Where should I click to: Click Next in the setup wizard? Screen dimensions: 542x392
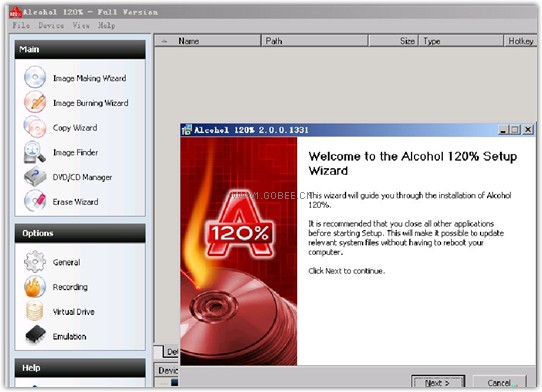[438, 382]
